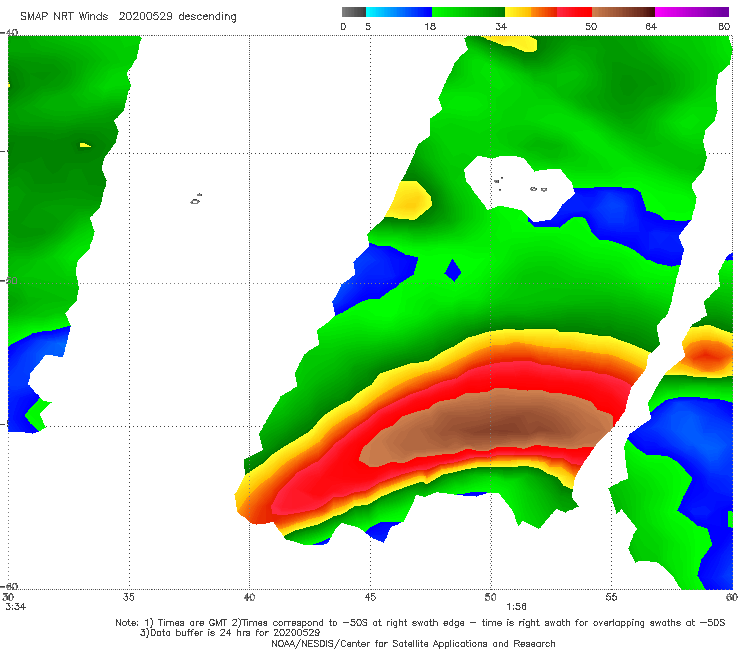
Task: Click the longitude axis label '60'
Action: click(732, 597)
